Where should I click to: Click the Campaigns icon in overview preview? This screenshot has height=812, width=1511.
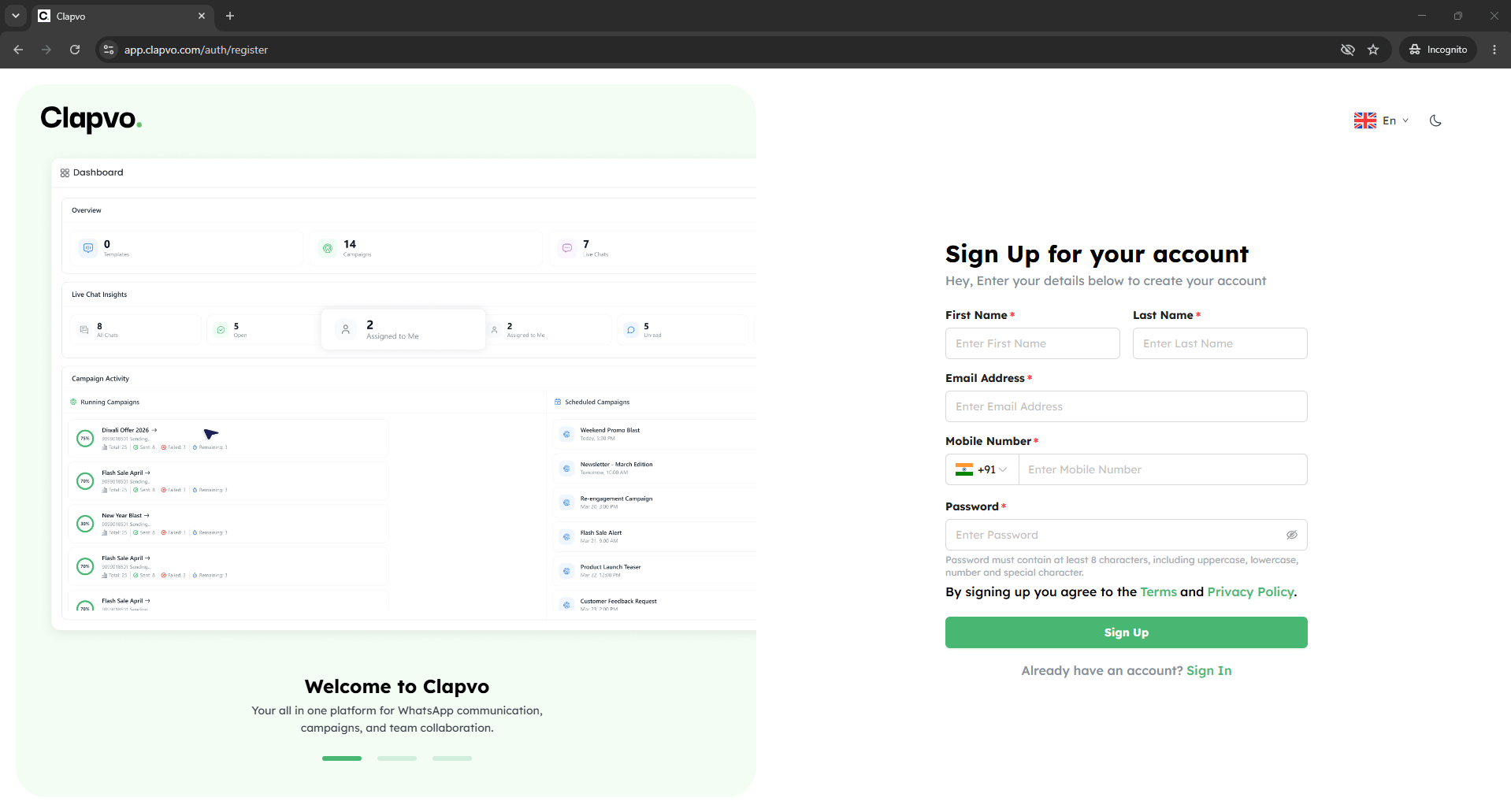[328, 248]
